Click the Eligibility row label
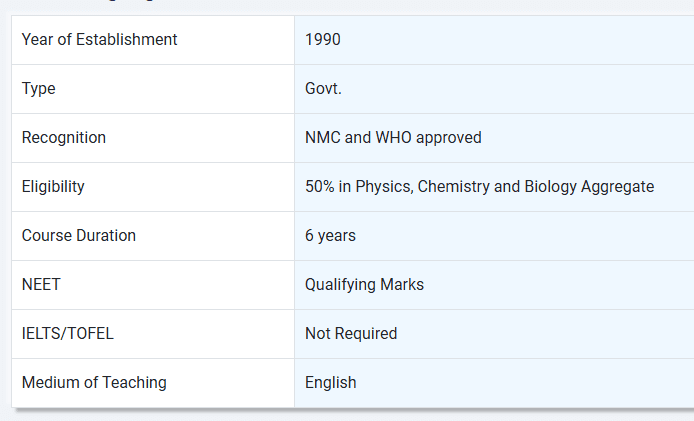 (53, 187)
